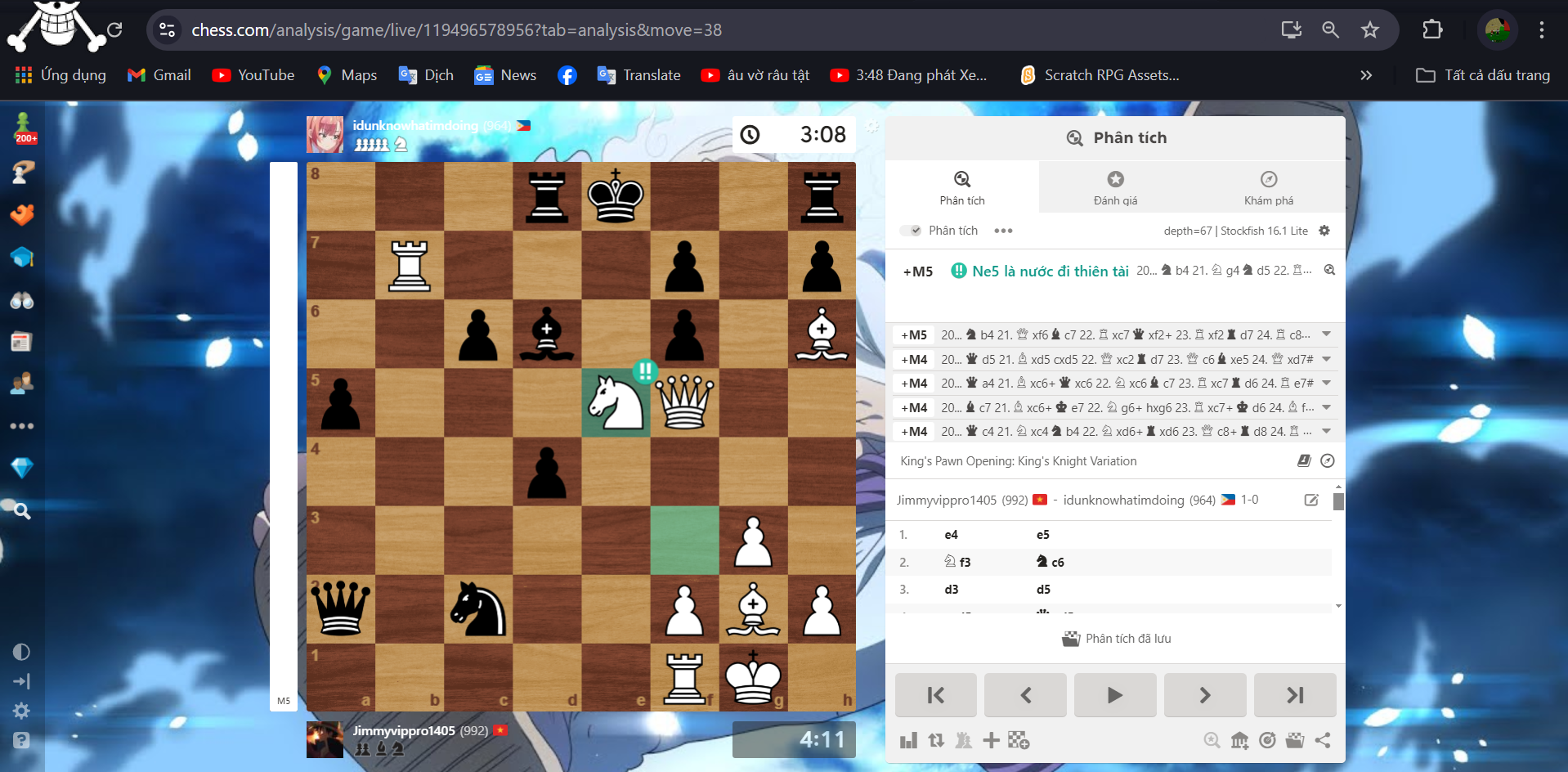The image size is (1568, 772).
Task: Open saved analysis folder icon
Action: point(1295,741)
